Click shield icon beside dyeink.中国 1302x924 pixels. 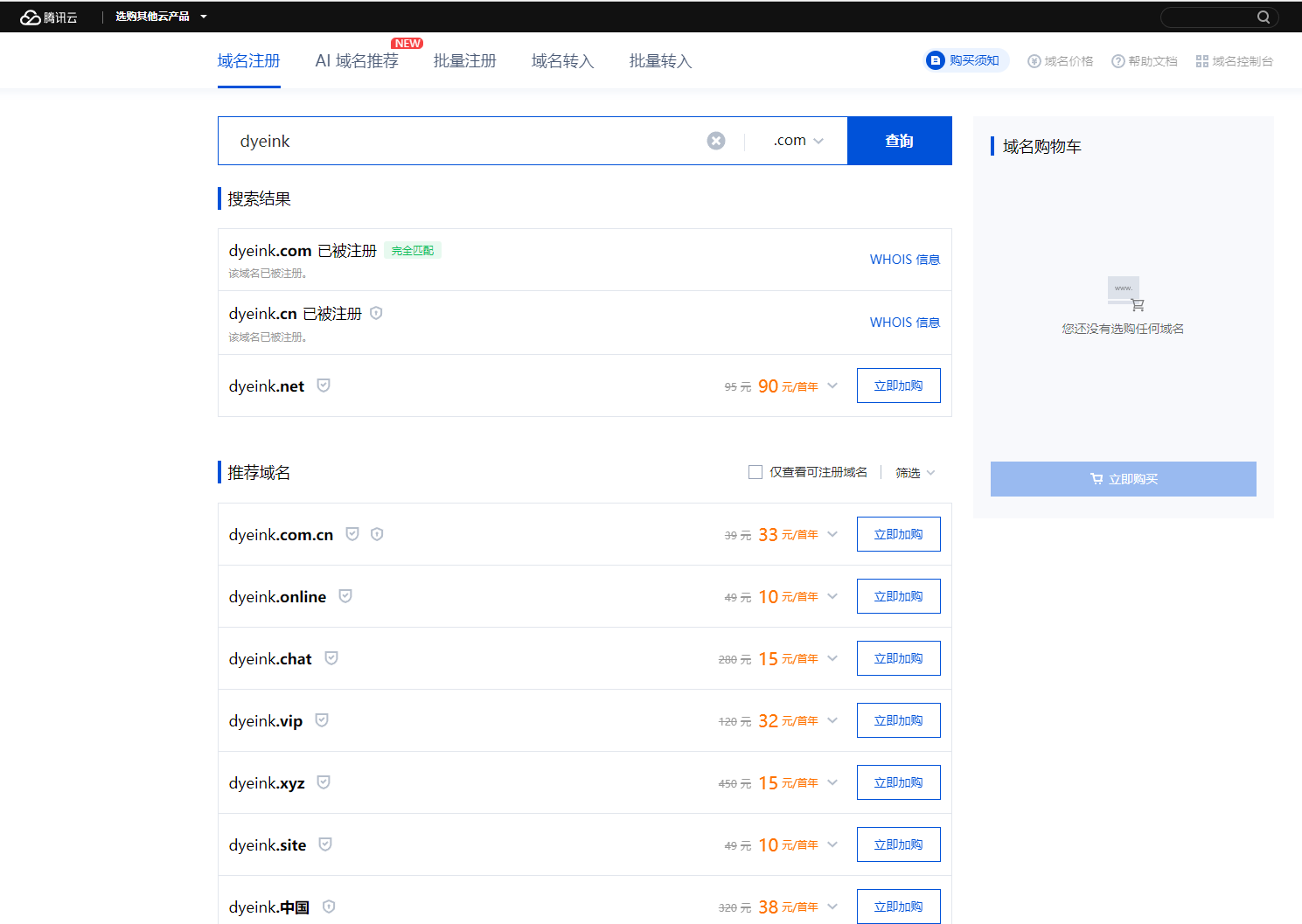pyautogui.click(x=329, y=907)
